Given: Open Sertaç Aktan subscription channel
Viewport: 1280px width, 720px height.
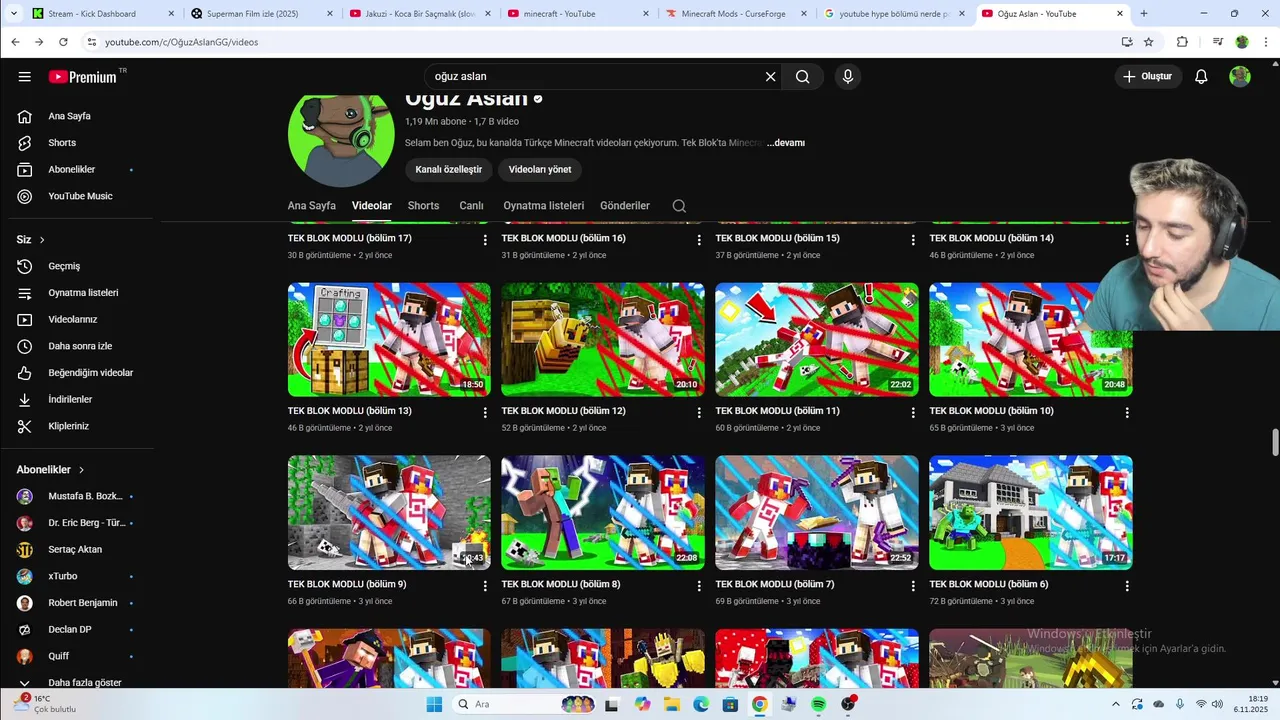Looking at the screenshot, I should [77, 550].
